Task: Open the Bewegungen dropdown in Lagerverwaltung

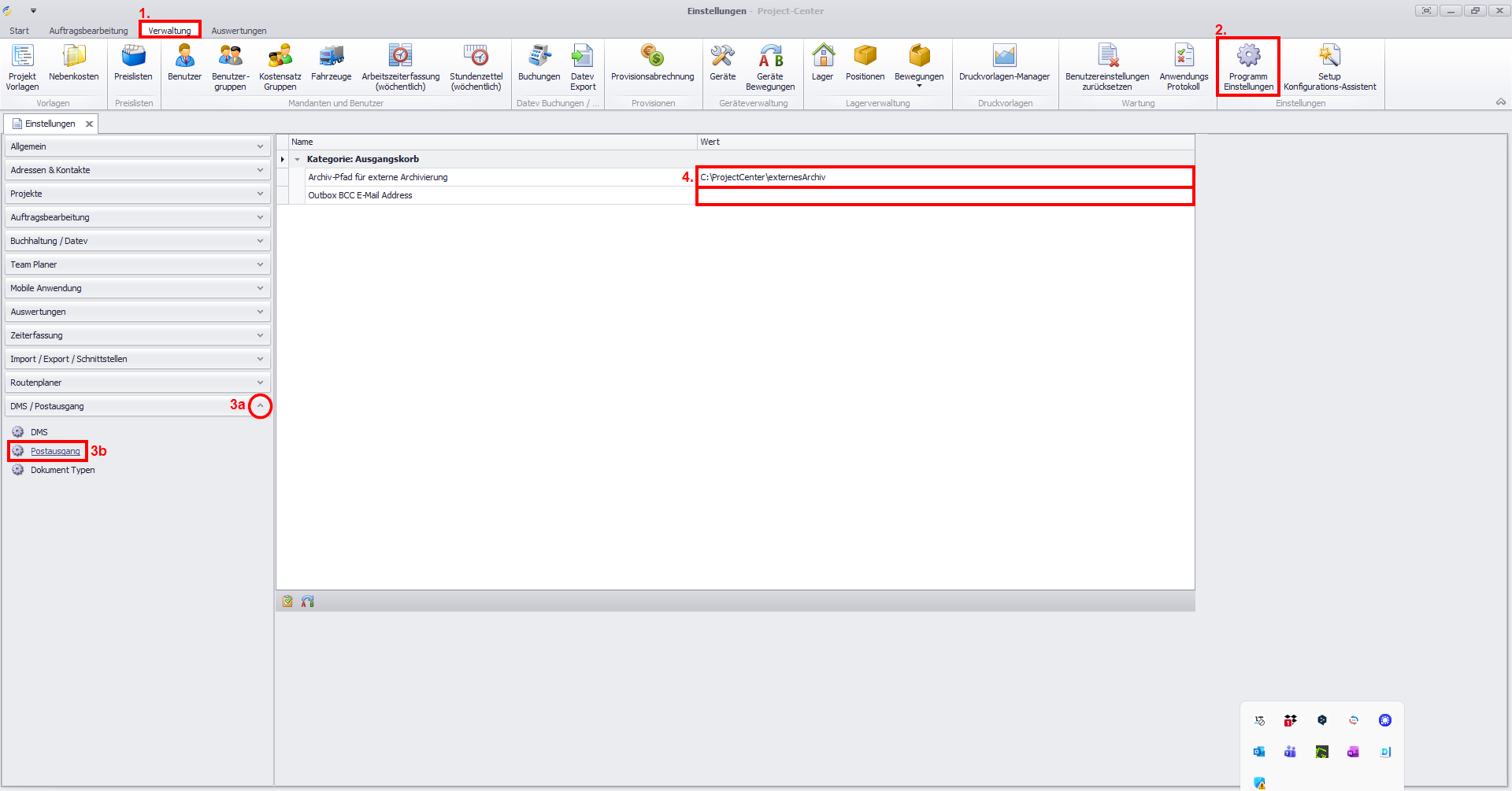Action: 918,68
